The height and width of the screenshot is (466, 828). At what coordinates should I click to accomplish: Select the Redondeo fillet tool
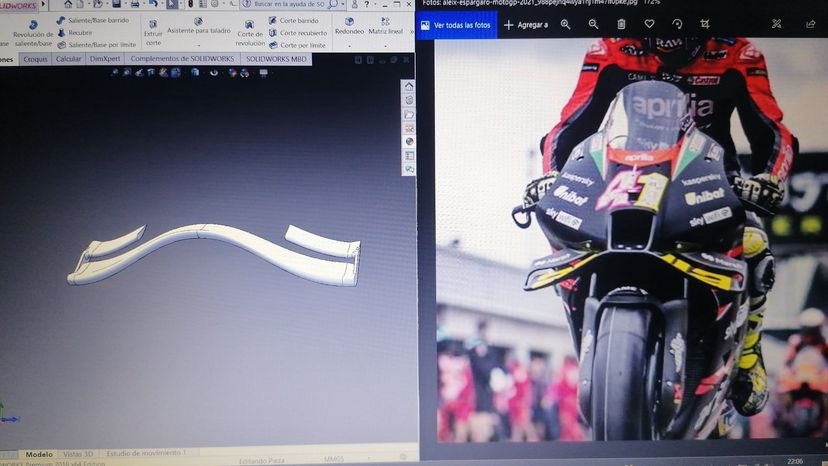349,26
